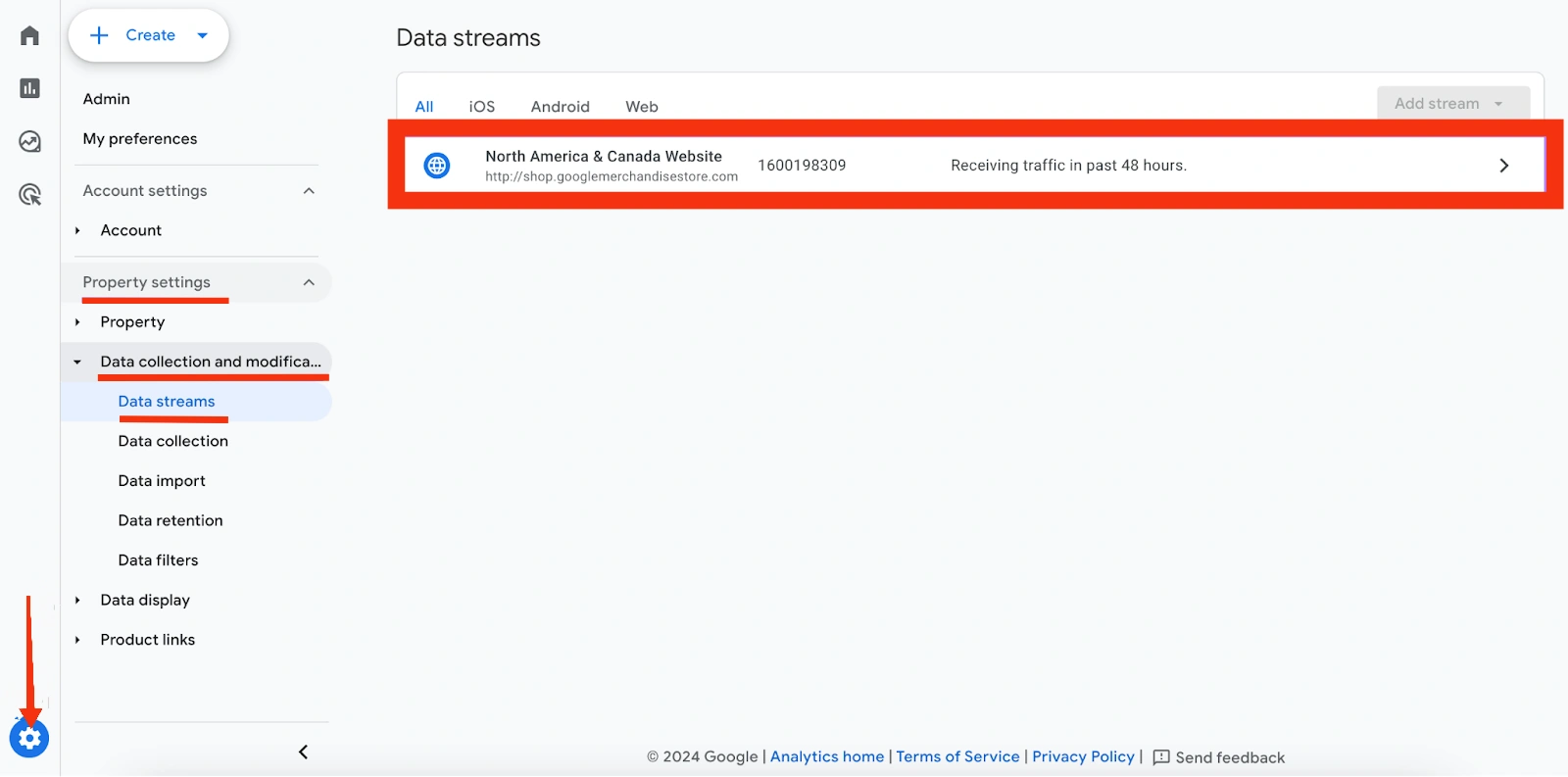Image resolution: width=1568 pixels, height=777 pixels.
Task: Switch to the Web tab
Action: click(642, 107)
